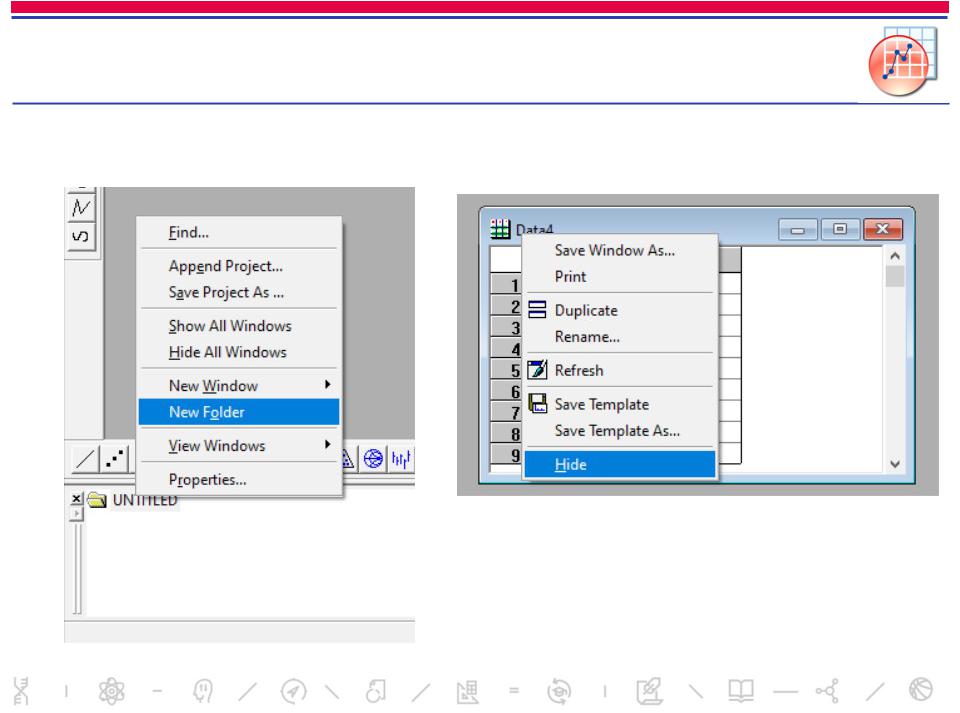Screen dimensions: 960x713
Task: Click highlighted New Folder entry
Action: coord(239,412)
